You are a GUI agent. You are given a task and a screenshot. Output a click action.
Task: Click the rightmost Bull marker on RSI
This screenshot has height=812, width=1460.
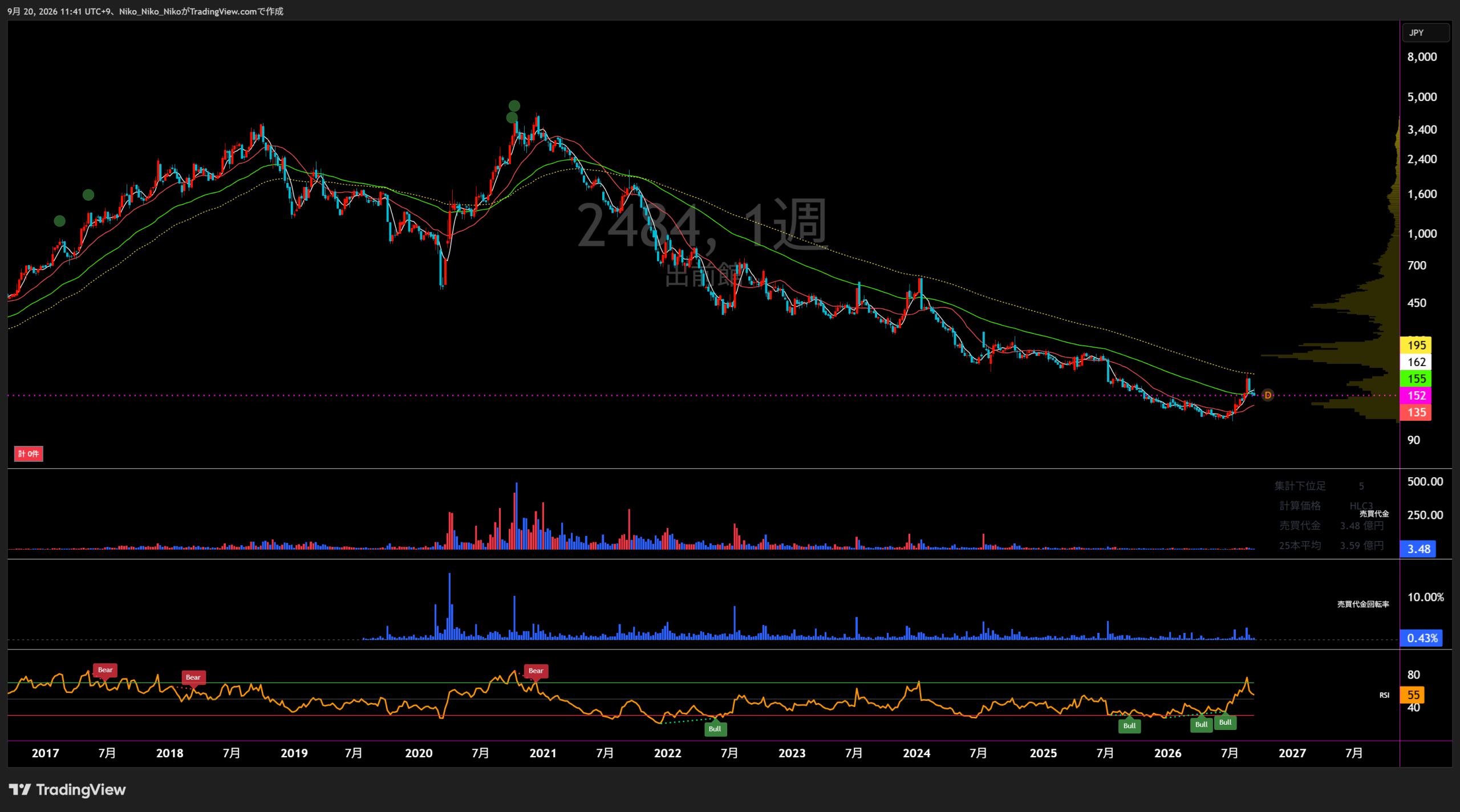1225,722
